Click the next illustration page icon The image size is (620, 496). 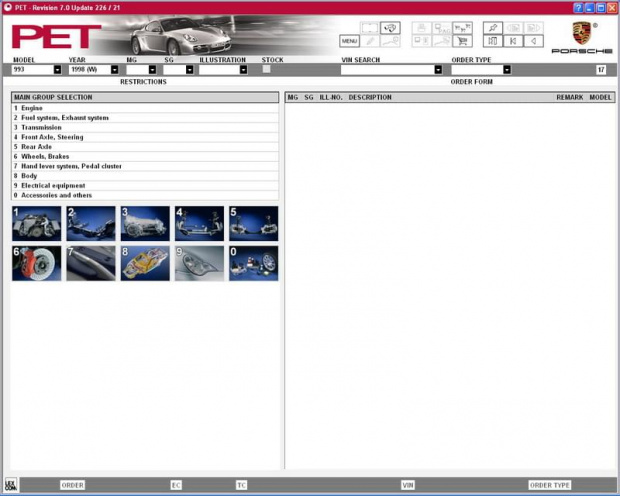click(533, 28)
